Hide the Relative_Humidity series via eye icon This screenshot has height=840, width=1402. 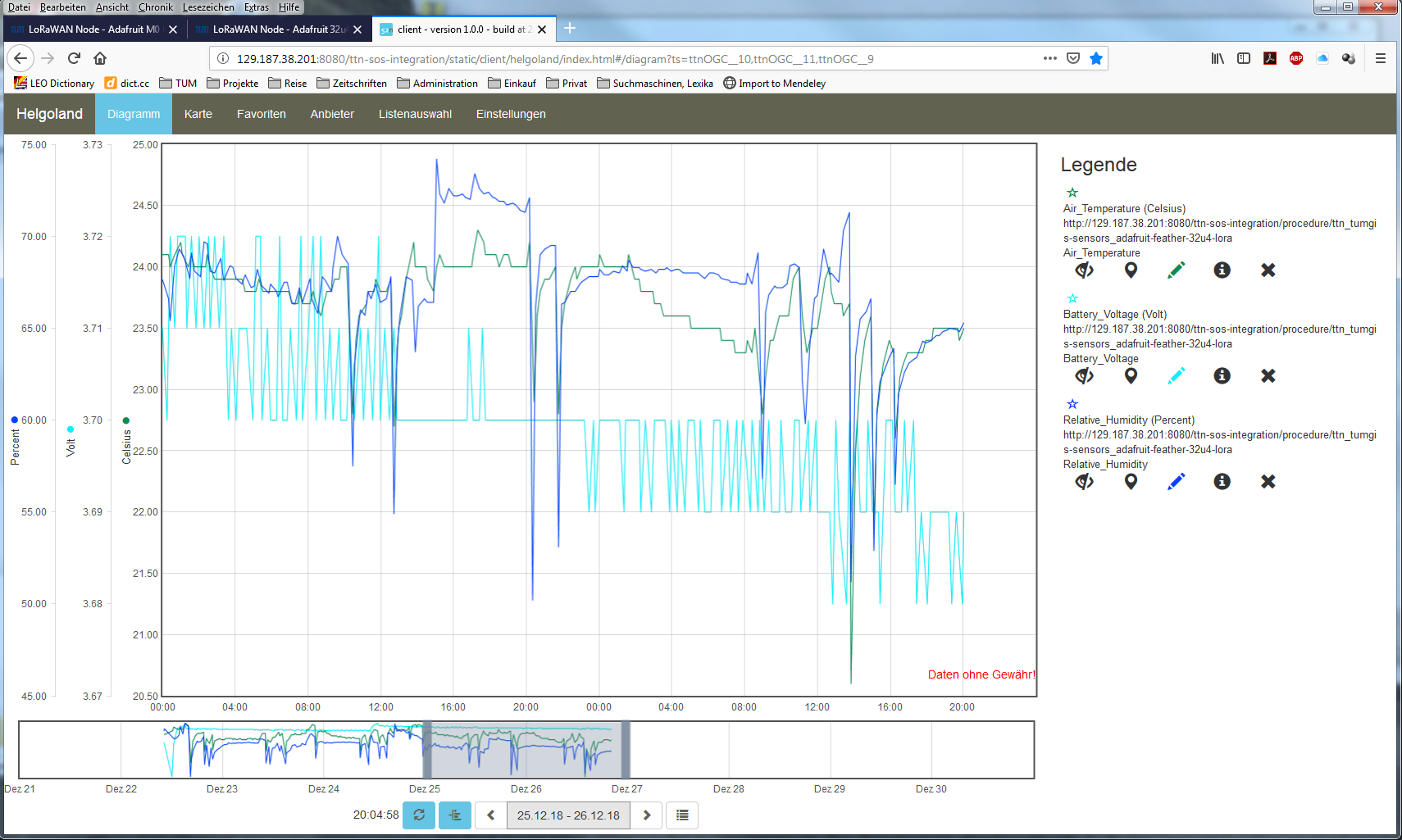coord(1084,481)
